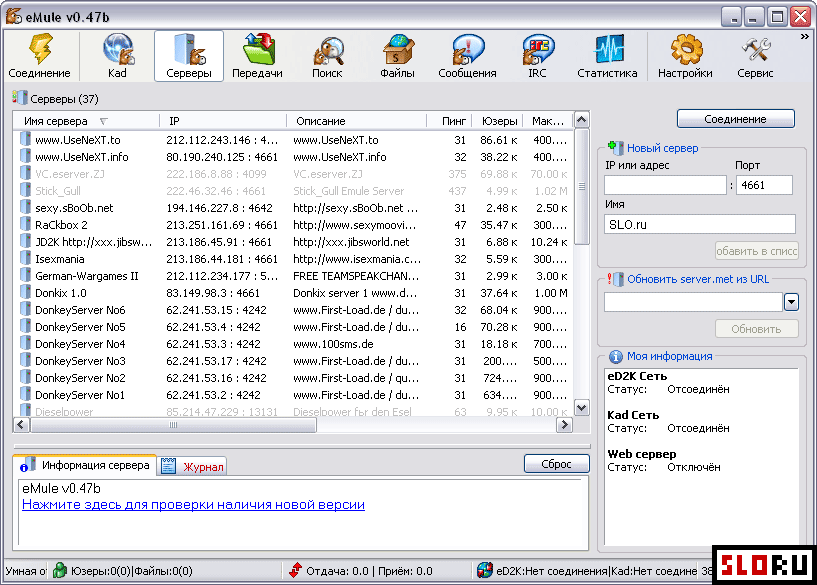Click the vertical scrollbar thumb of server list

(581, 186)
